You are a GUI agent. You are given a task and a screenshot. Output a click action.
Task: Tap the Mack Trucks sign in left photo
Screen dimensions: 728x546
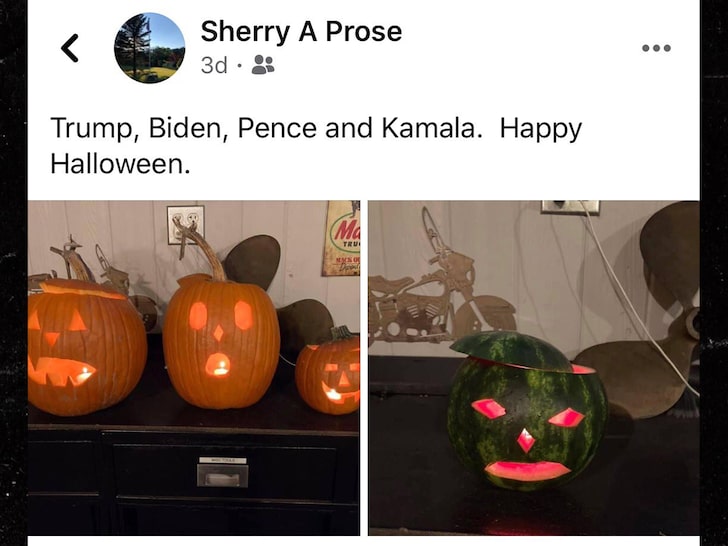click(341, 238)
